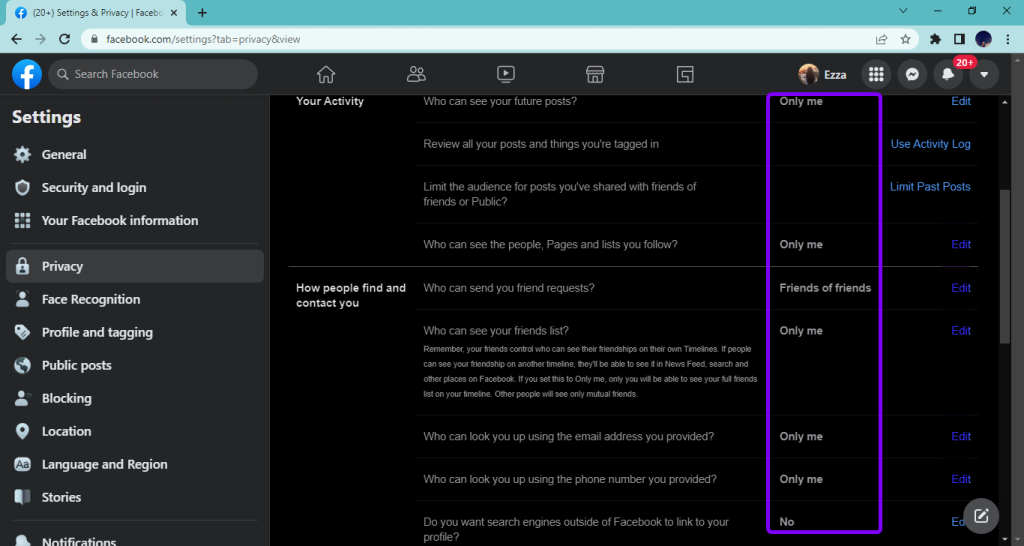Go back in browser history
Viewport: 1024px width, 546px height.
(16, 39)
